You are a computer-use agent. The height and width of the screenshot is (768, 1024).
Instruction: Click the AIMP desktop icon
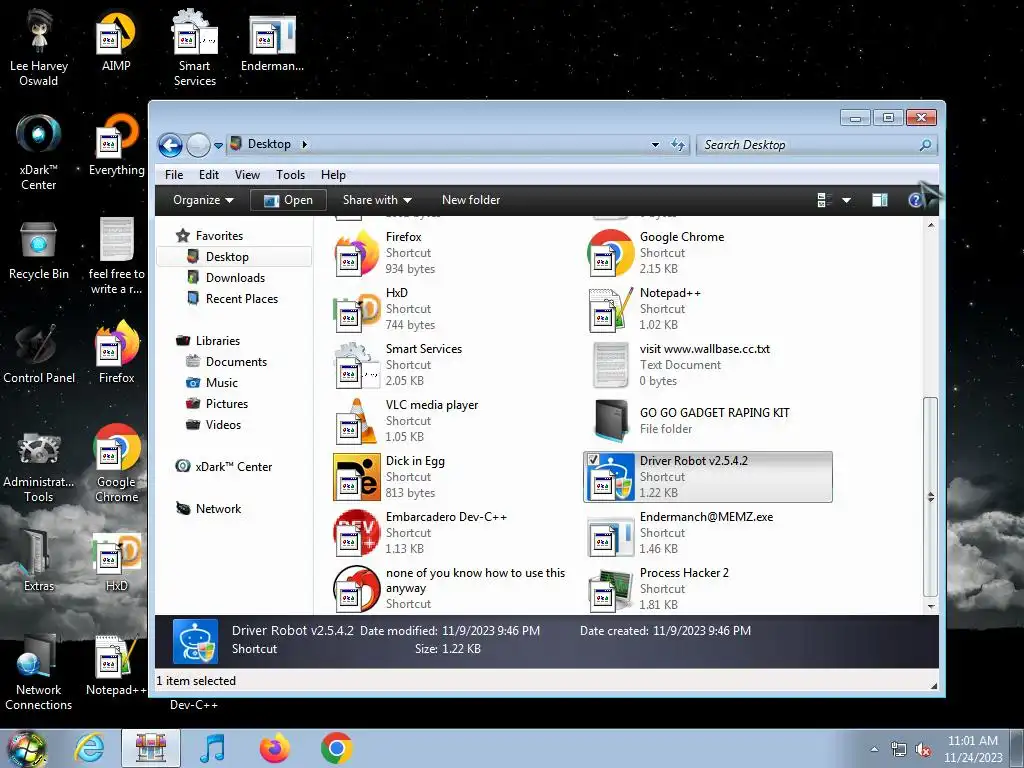pos(116,42)
